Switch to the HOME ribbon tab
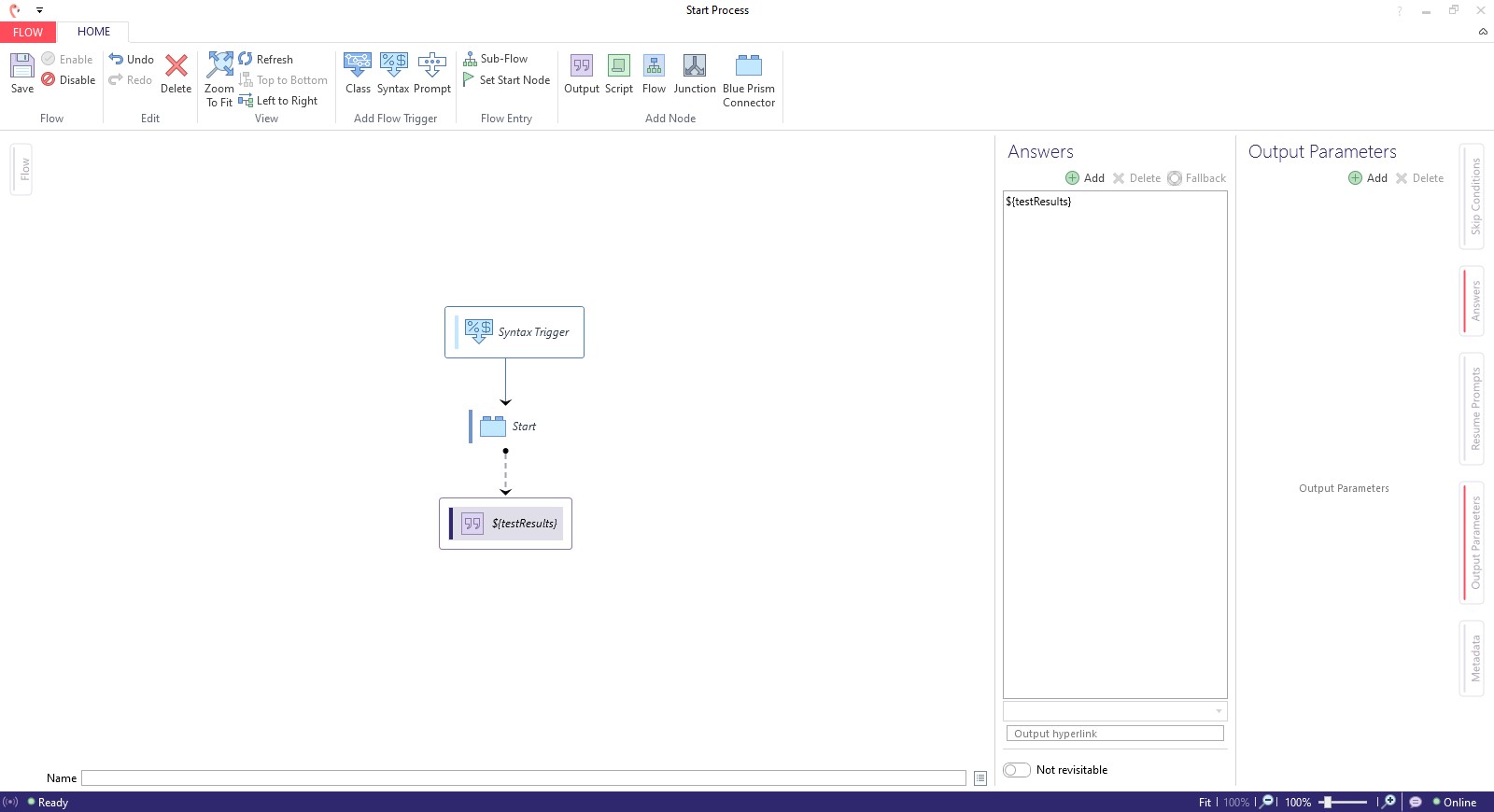 (93, 32)
